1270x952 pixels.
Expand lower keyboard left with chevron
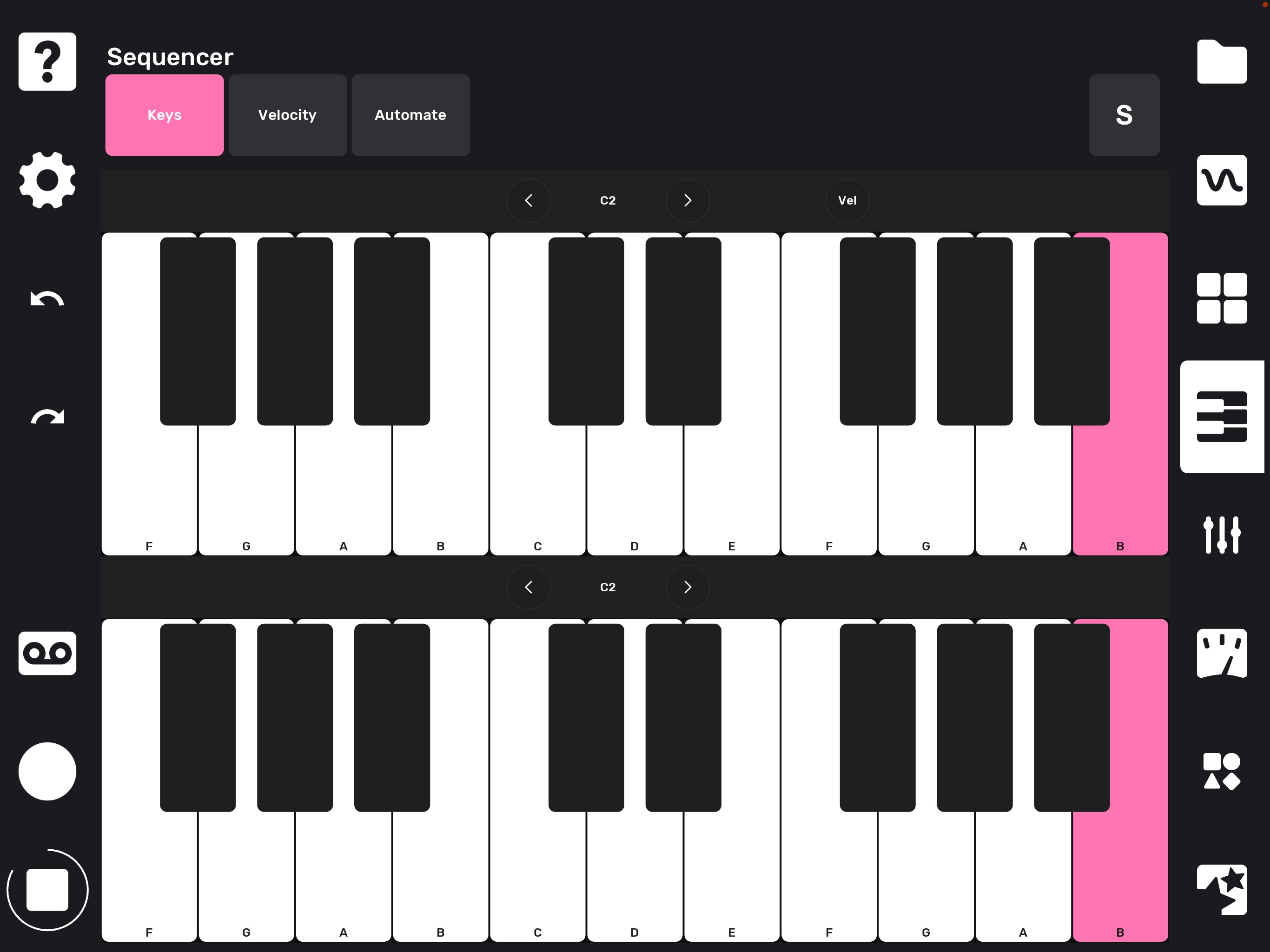point(528,587)
